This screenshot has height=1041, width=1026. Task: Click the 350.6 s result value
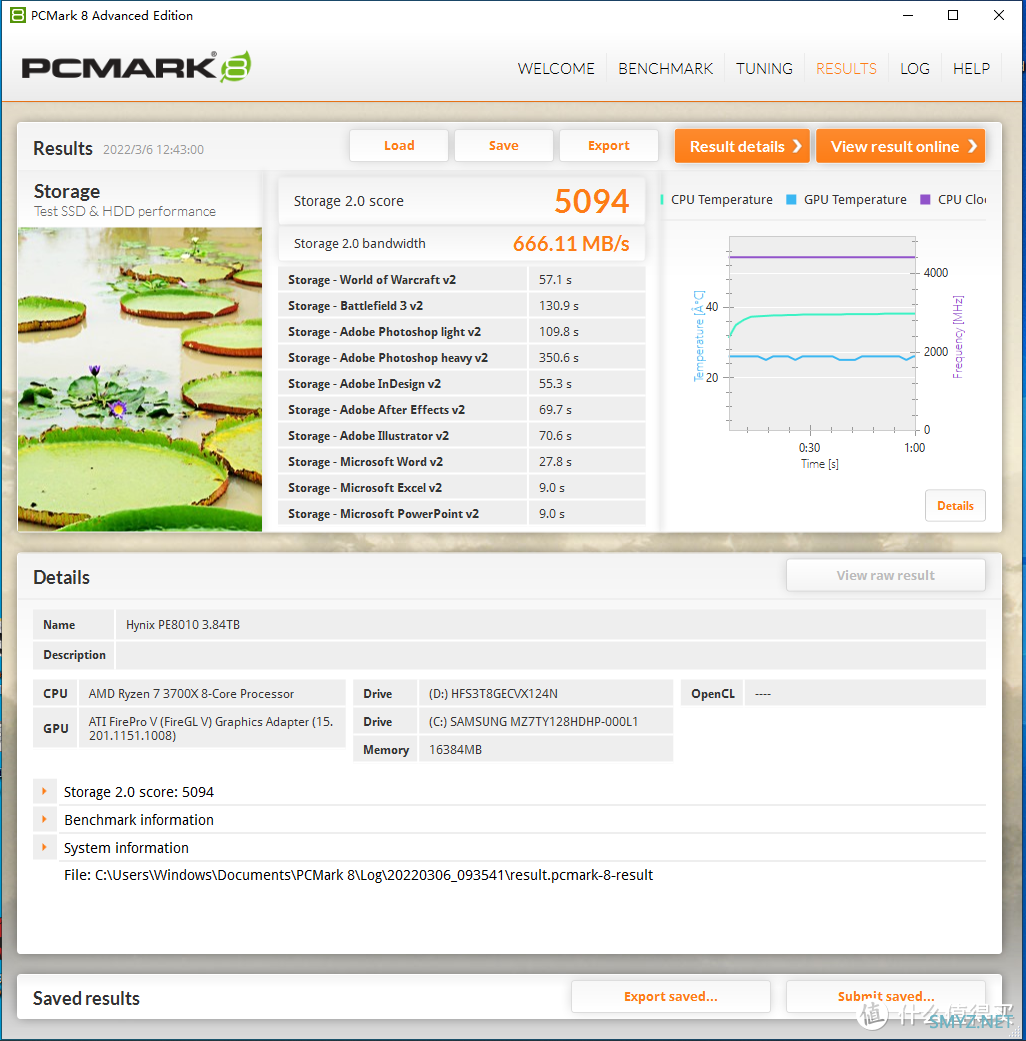pyautogui.click(x=558, y=357)
